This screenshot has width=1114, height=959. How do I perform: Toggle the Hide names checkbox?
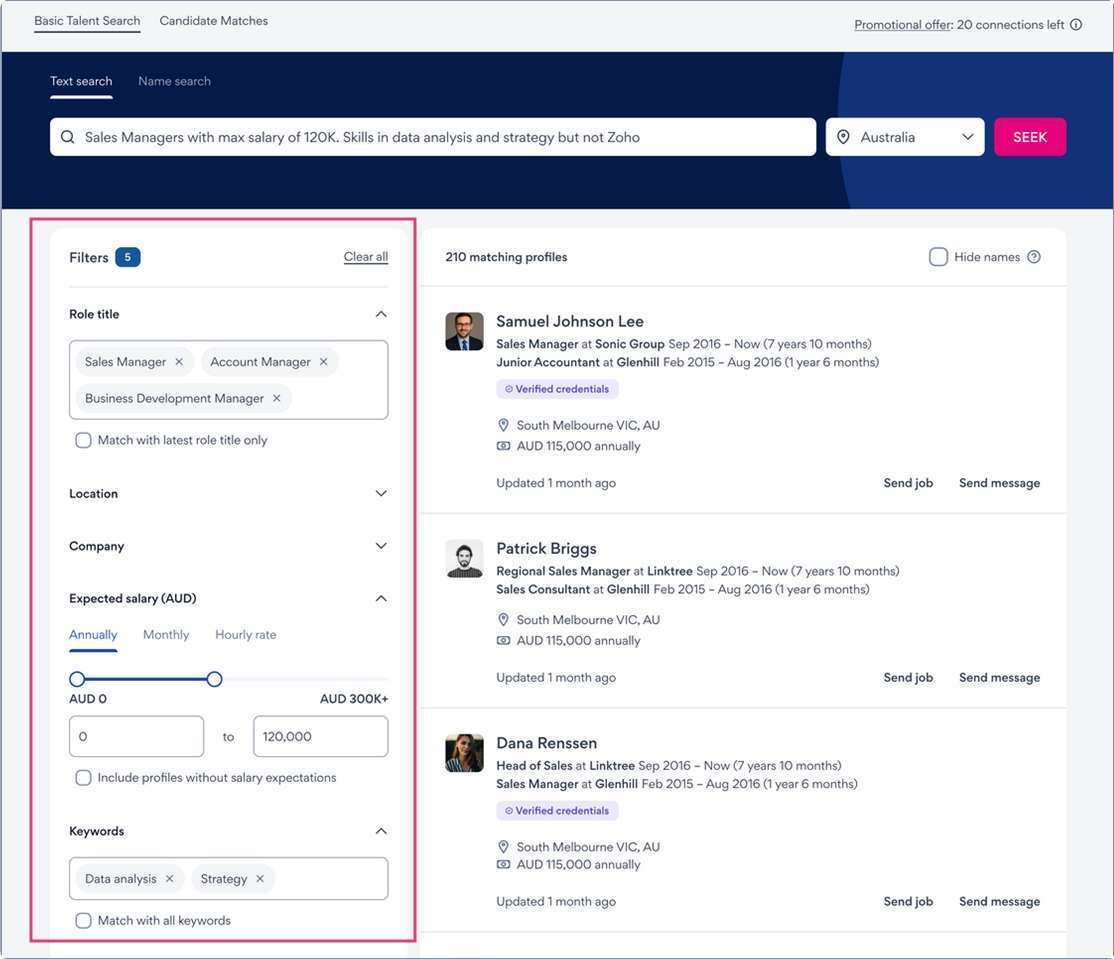(938, 257)
